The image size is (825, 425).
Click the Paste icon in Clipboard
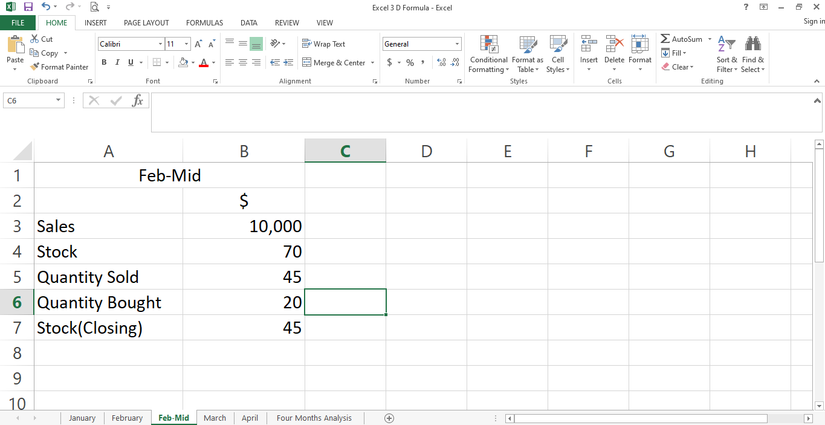click(x=15, y=45)
